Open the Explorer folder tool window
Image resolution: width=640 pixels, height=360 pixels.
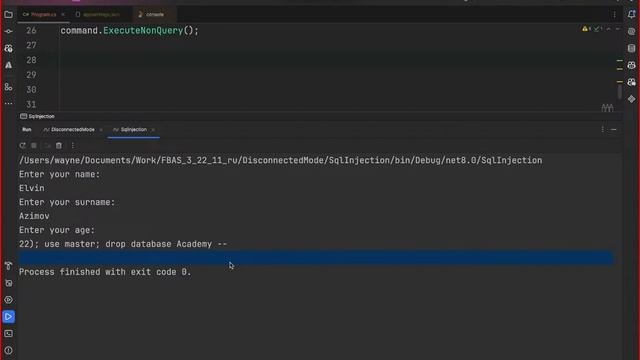8,15
